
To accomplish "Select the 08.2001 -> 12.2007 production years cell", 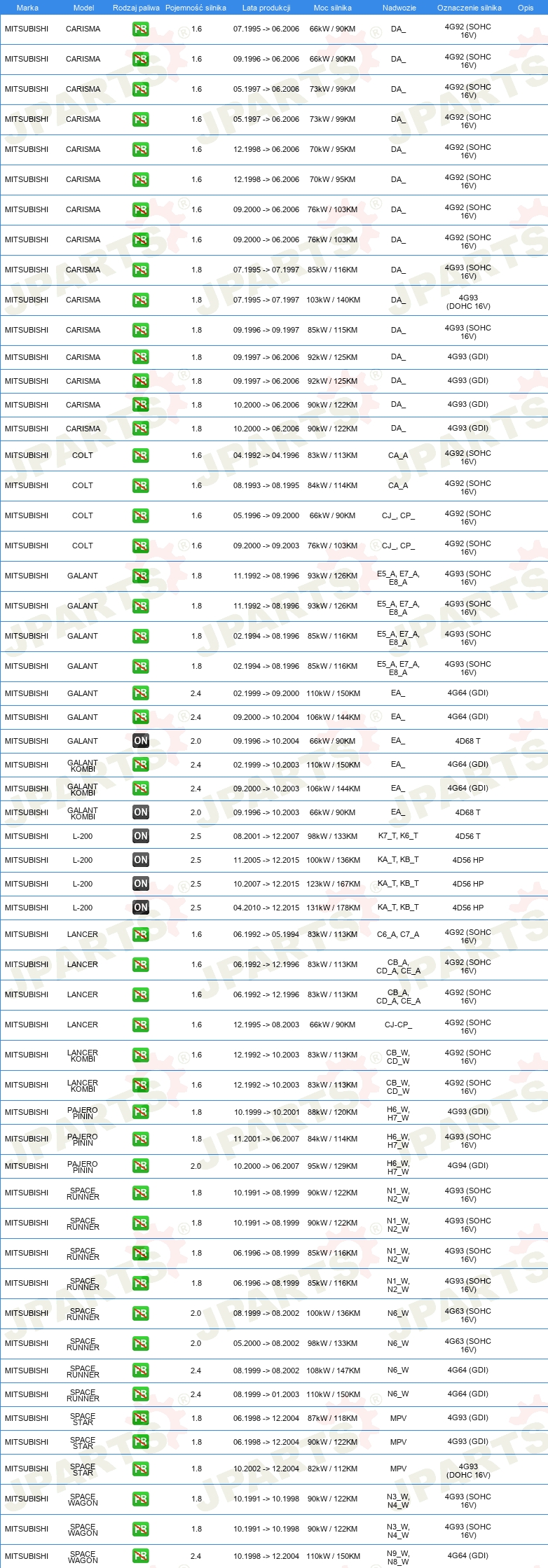I will click(266, 836).
